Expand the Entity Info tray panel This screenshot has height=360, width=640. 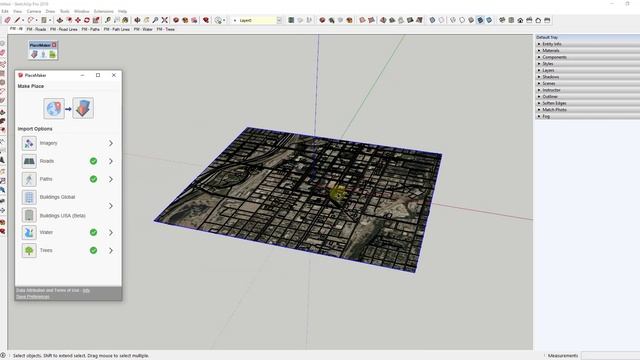pos(588,44)
